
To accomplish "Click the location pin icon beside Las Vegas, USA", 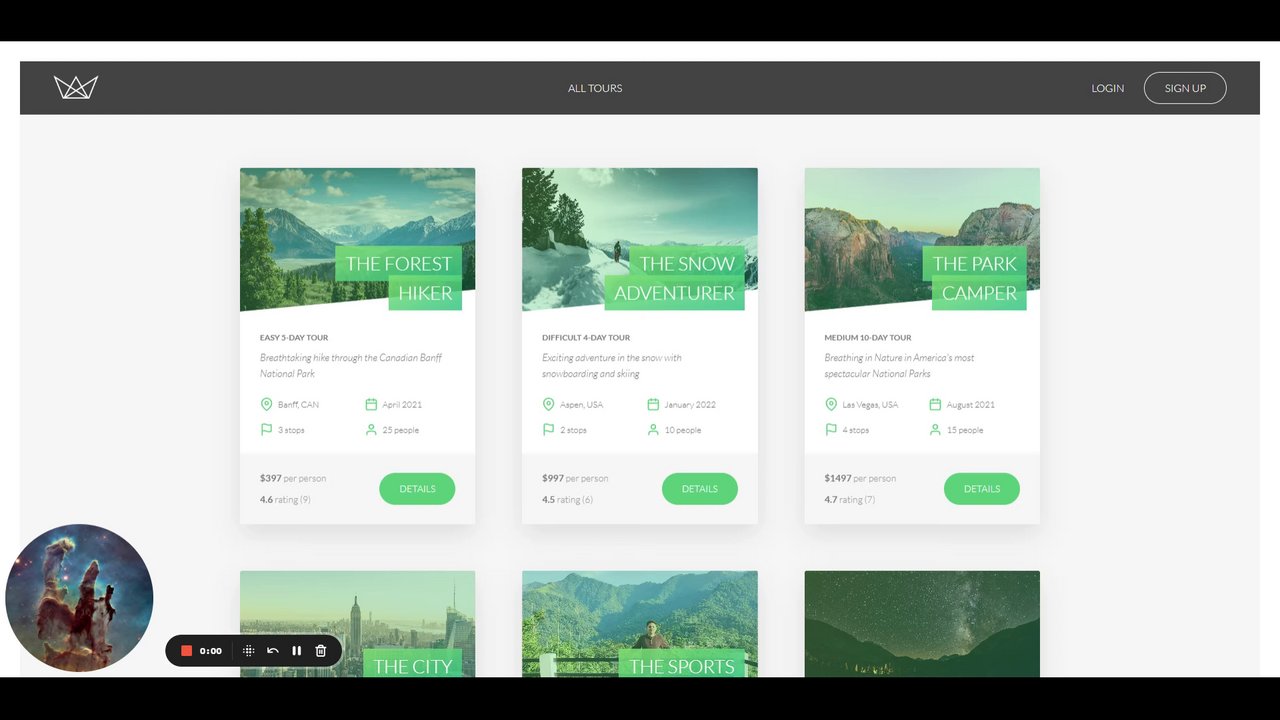I will (831, 404).
